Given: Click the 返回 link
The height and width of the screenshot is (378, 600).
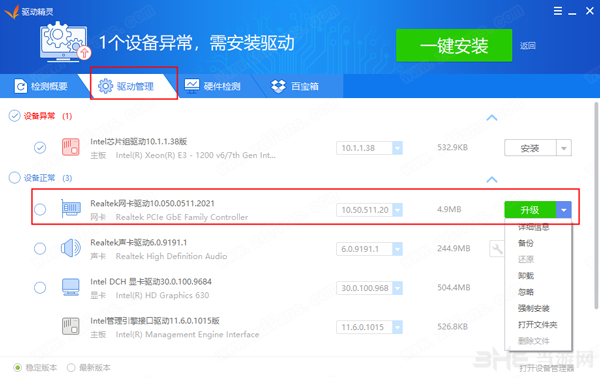Looking at the screenshot, I should tap(528, 46).
